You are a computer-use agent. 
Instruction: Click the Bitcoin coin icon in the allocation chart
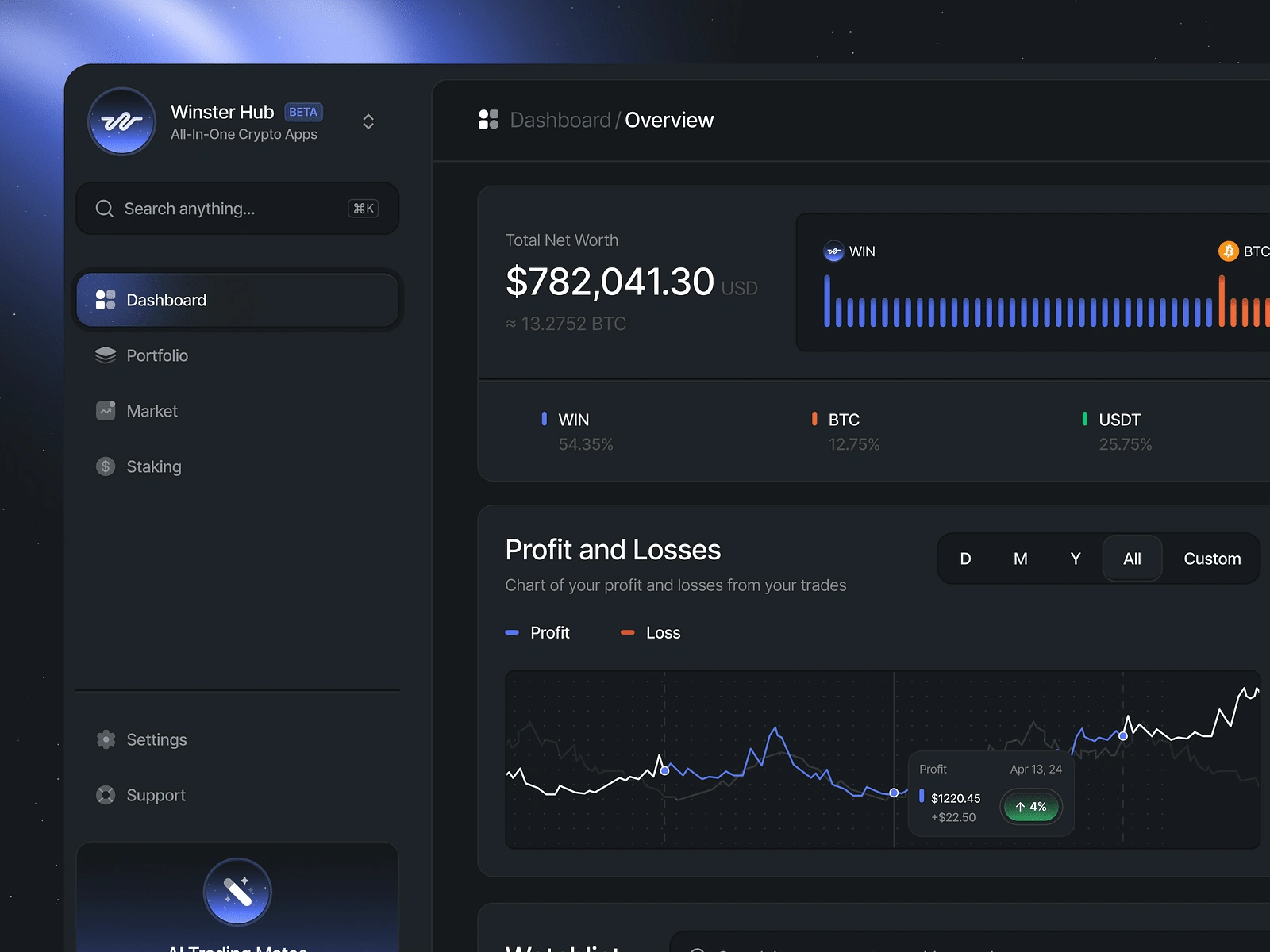point(1229,251)
